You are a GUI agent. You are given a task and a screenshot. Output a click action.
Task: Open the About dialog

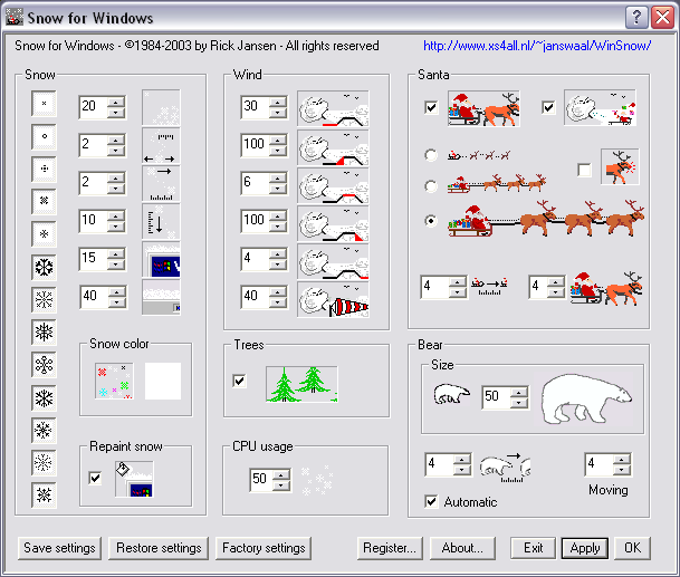462,548
